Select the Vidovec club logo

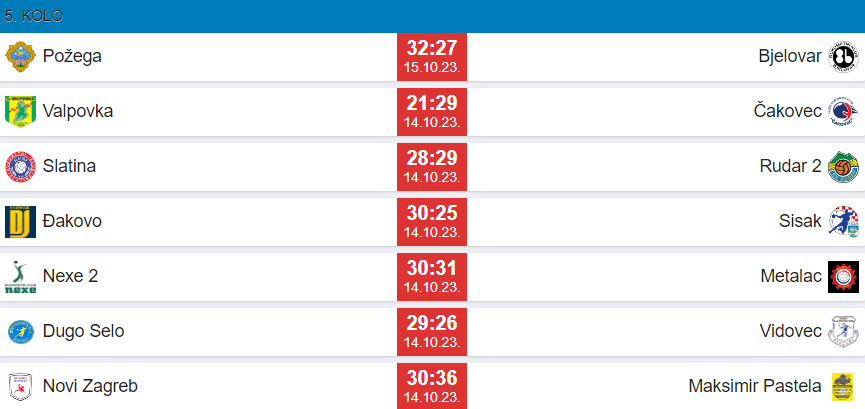(843, 331)
